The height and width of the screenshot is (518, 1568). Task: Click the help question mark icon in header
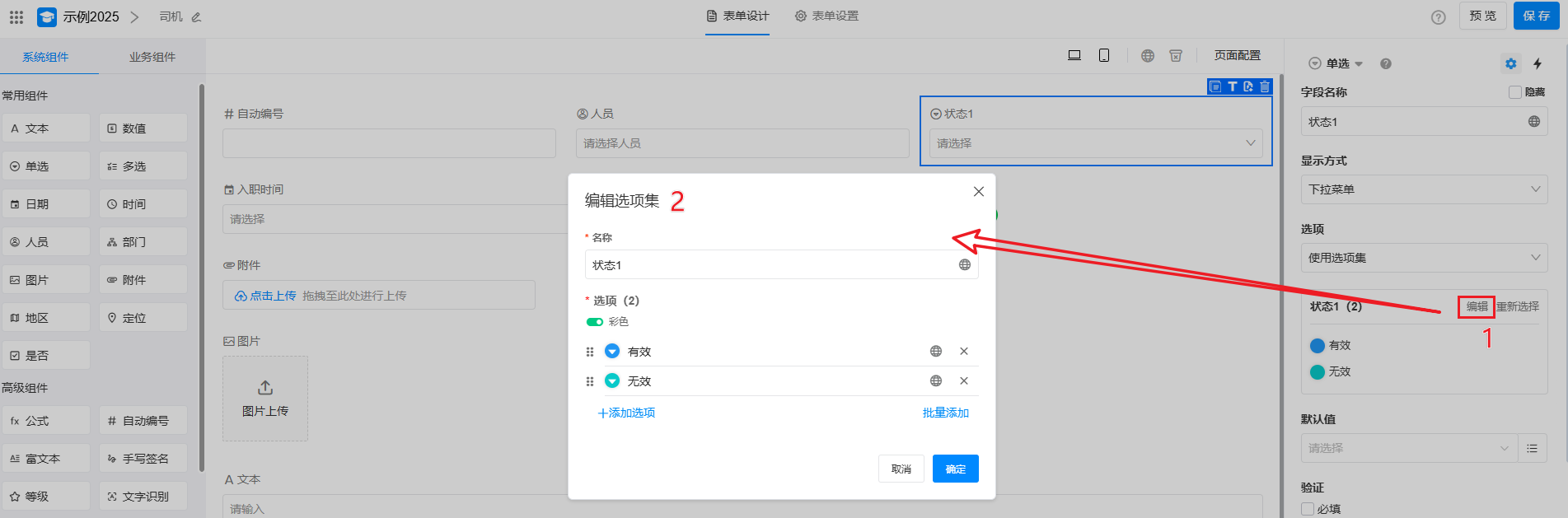pyautogui.click(x=1438, y=17)
